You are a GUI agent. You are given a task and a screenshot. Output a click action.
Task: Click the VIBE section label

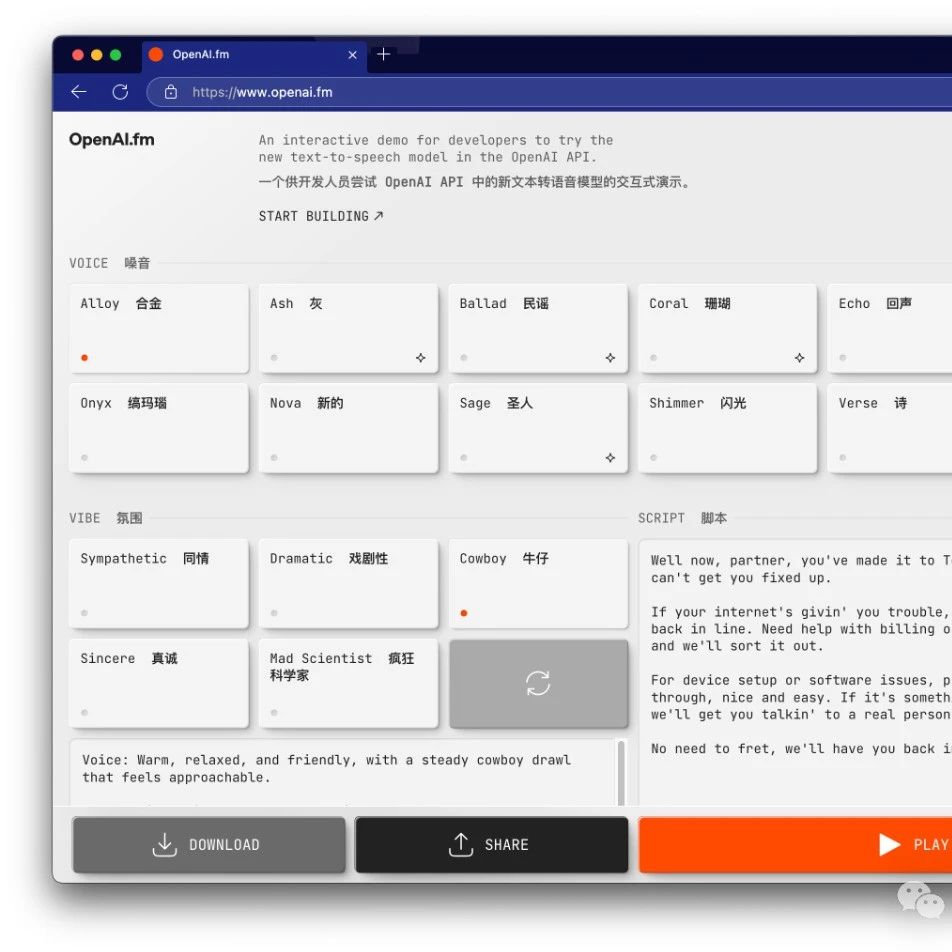pyautogui.click(x=106, y=518)
